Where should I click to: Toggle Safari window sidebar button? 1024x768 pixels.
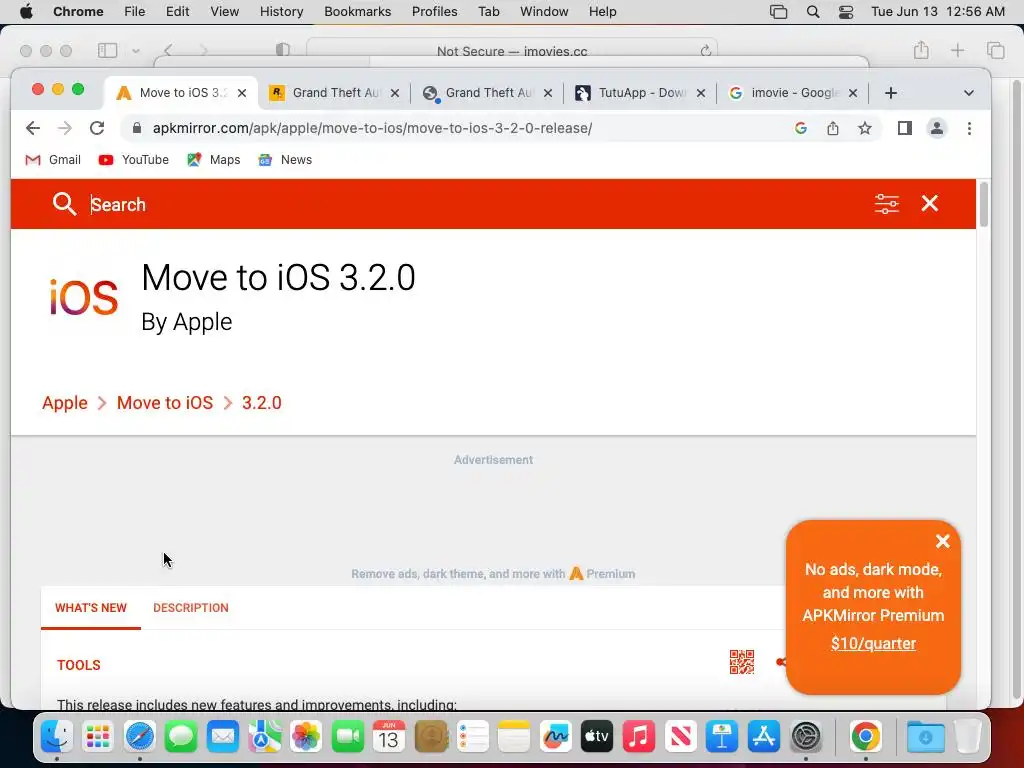107,50
